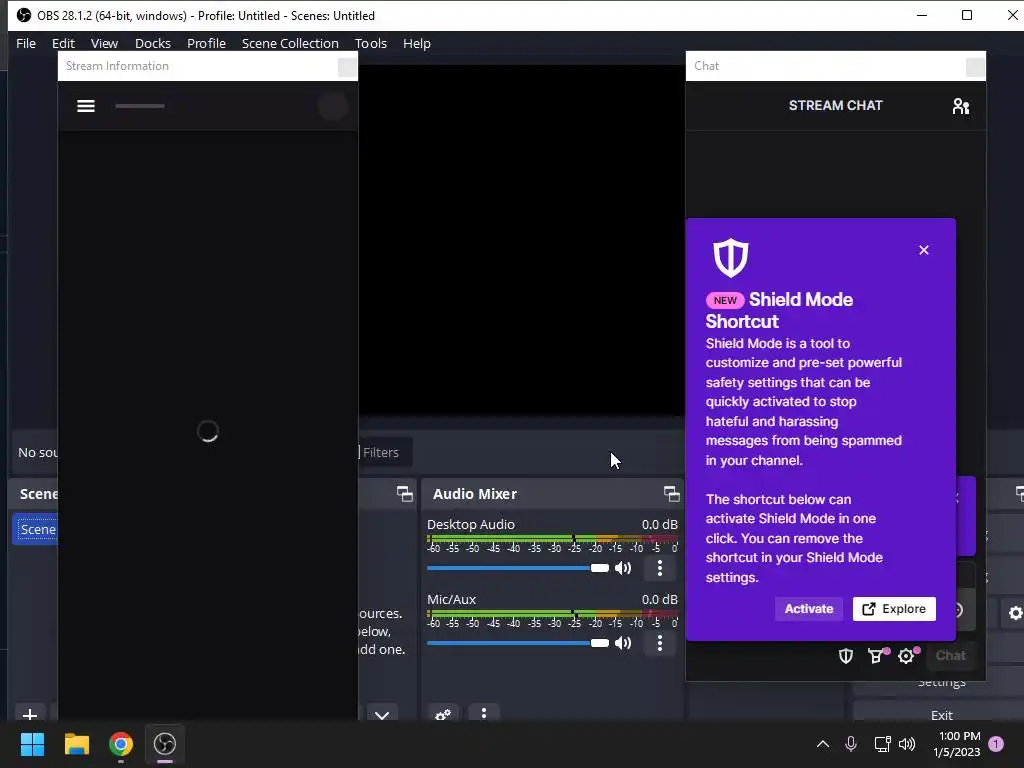Open Windows Start menu
Image resolution: width=1024 pixels, height=768 pixels.
pyautogui.click(x=32, y=744)
